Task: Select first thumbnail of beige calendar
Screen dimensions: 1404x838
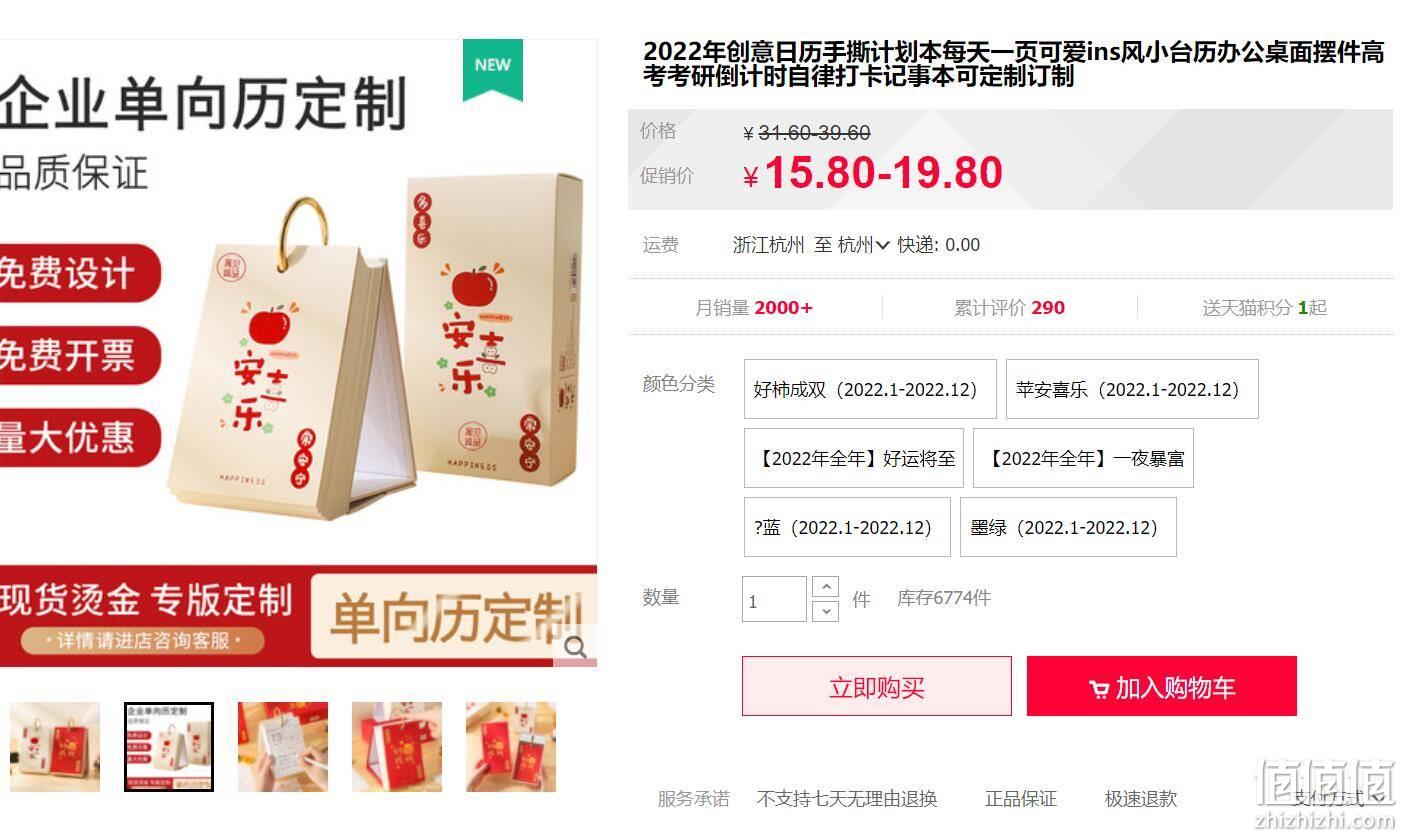Action: tap(55, 747)
